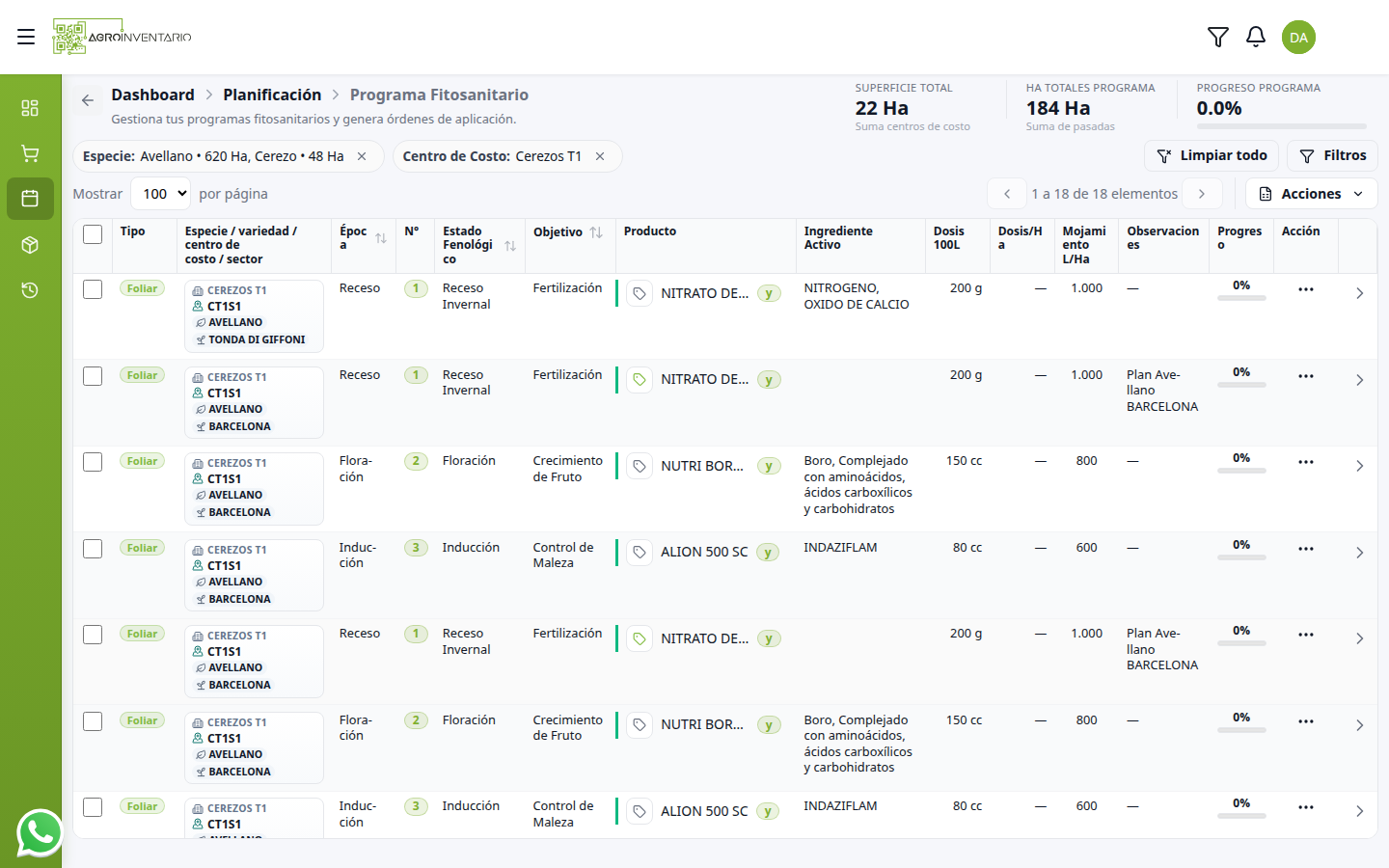Click tag icon beside first ALION 500 SC
1389x868 pixels.
(x=640, y=553)
